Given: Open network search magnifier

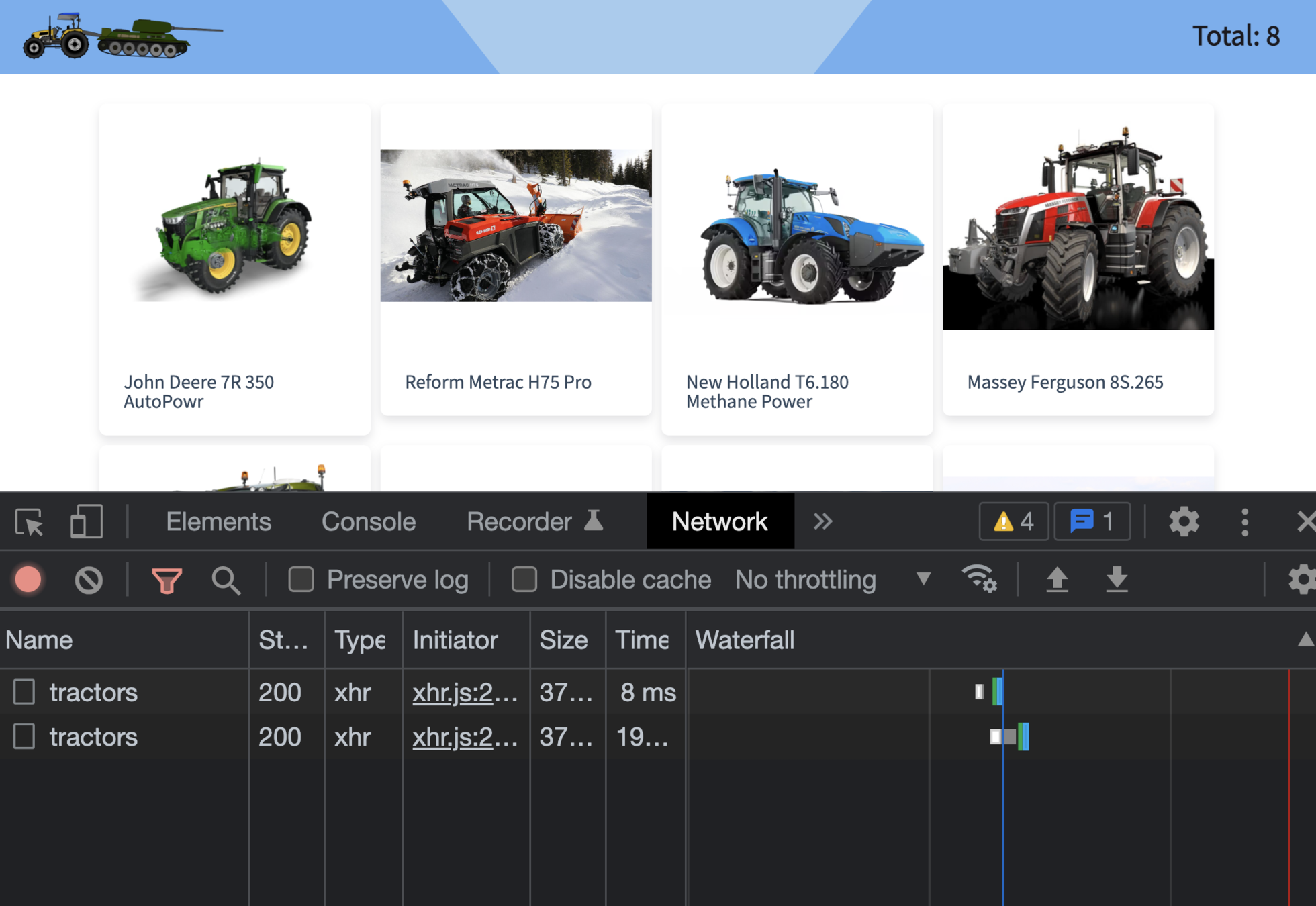Looking at the screenshot, I should (x=226, y=581).
